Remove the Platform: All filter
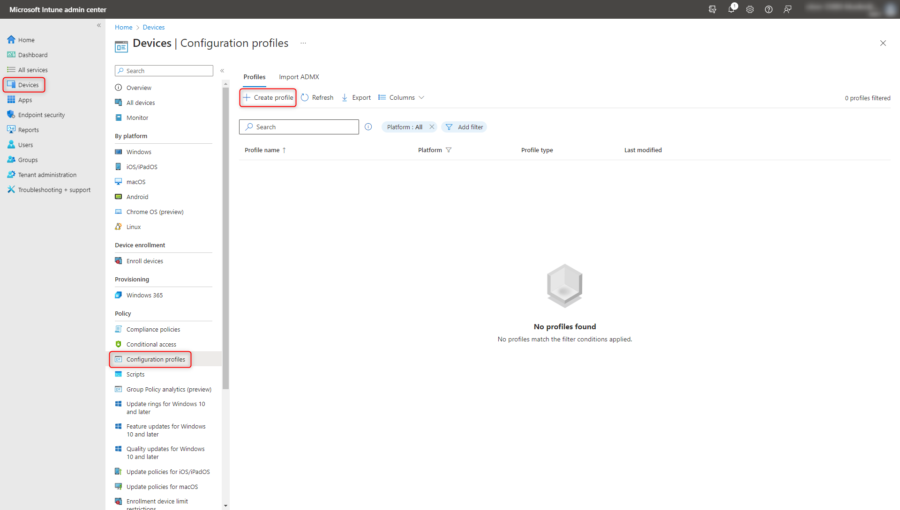 pos(432,127)
